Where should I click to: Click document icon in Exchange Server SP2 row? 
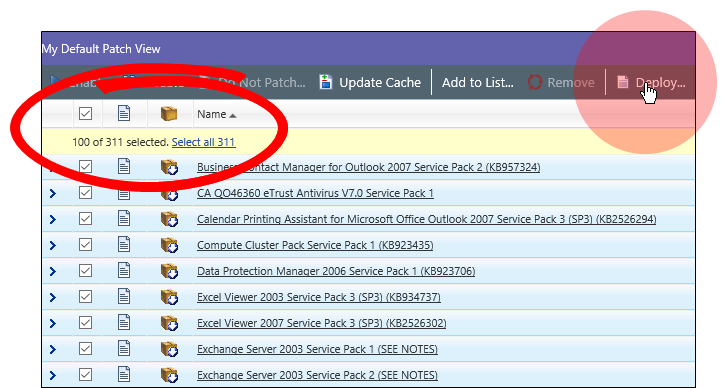[x=124, y=374]
